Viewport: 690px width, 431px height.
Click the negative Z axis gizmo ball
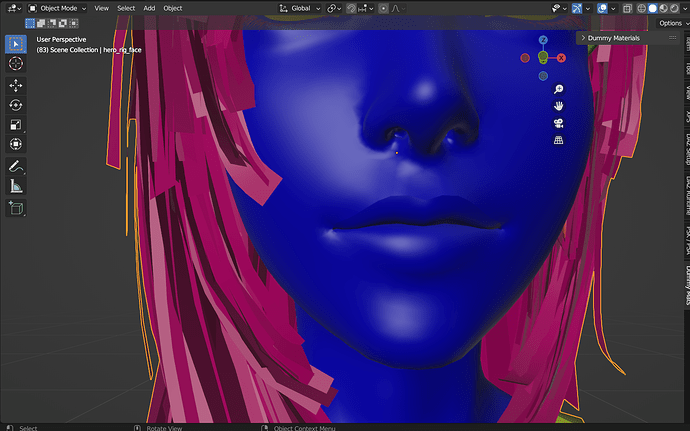coord(543,76)
